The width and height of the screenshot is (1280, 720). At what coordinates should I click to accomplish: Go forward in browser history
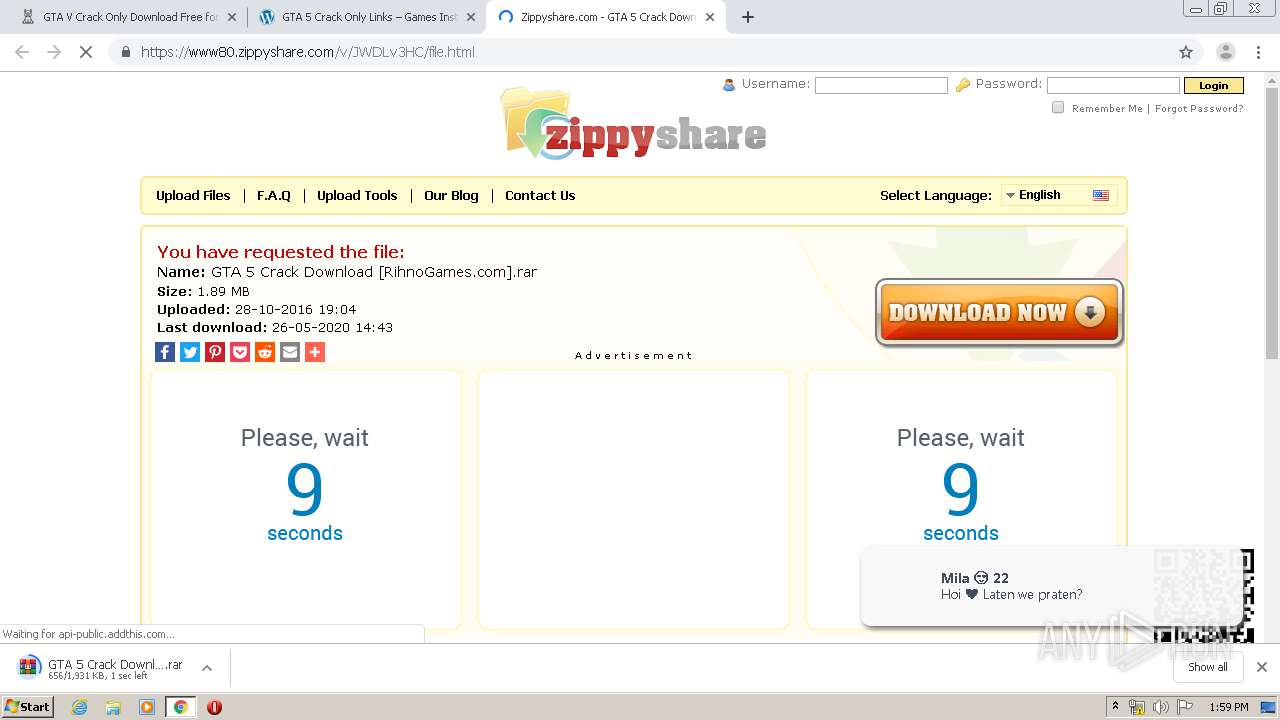click(54, 52)
